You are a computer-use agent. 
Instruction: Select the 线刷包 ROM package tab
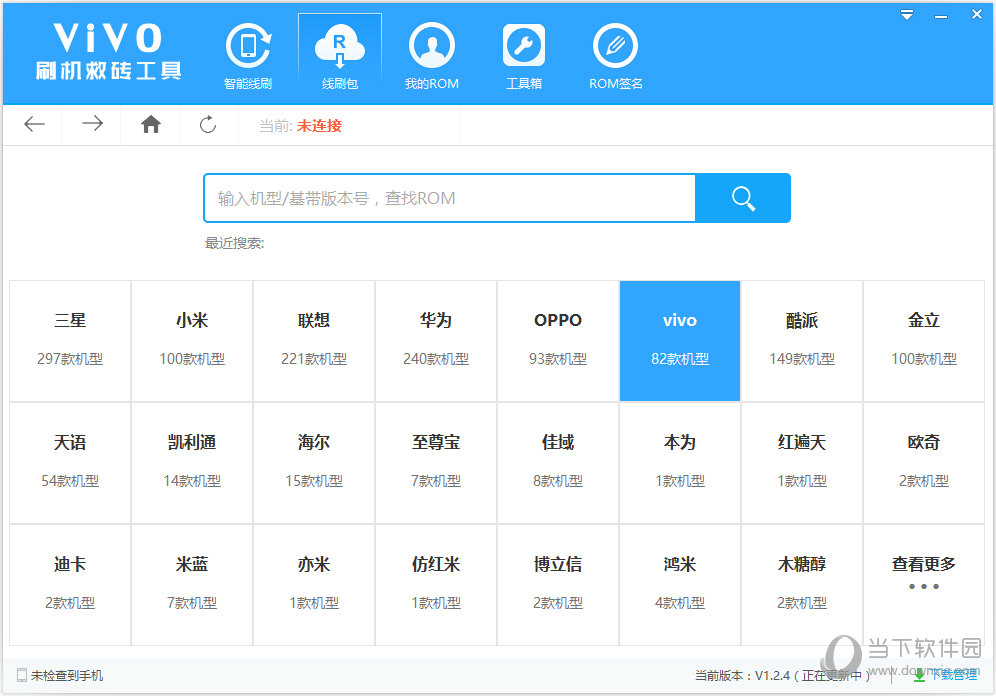pos(340,56)
